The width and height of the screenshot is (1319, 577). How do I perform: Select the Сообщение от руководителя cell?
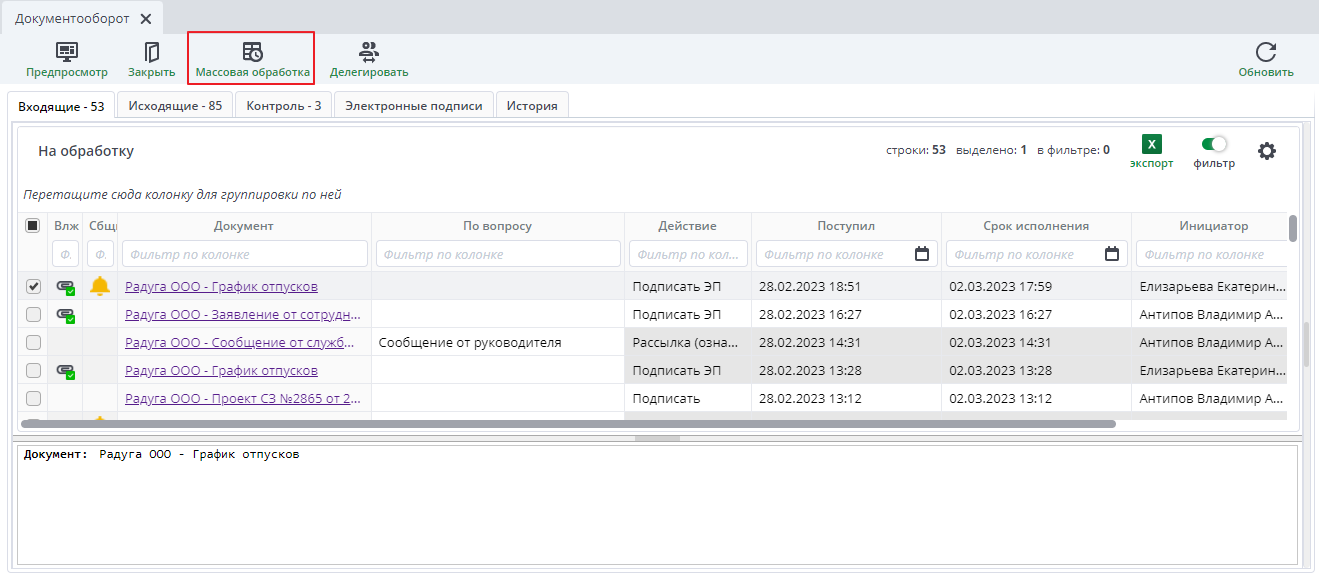498,343
